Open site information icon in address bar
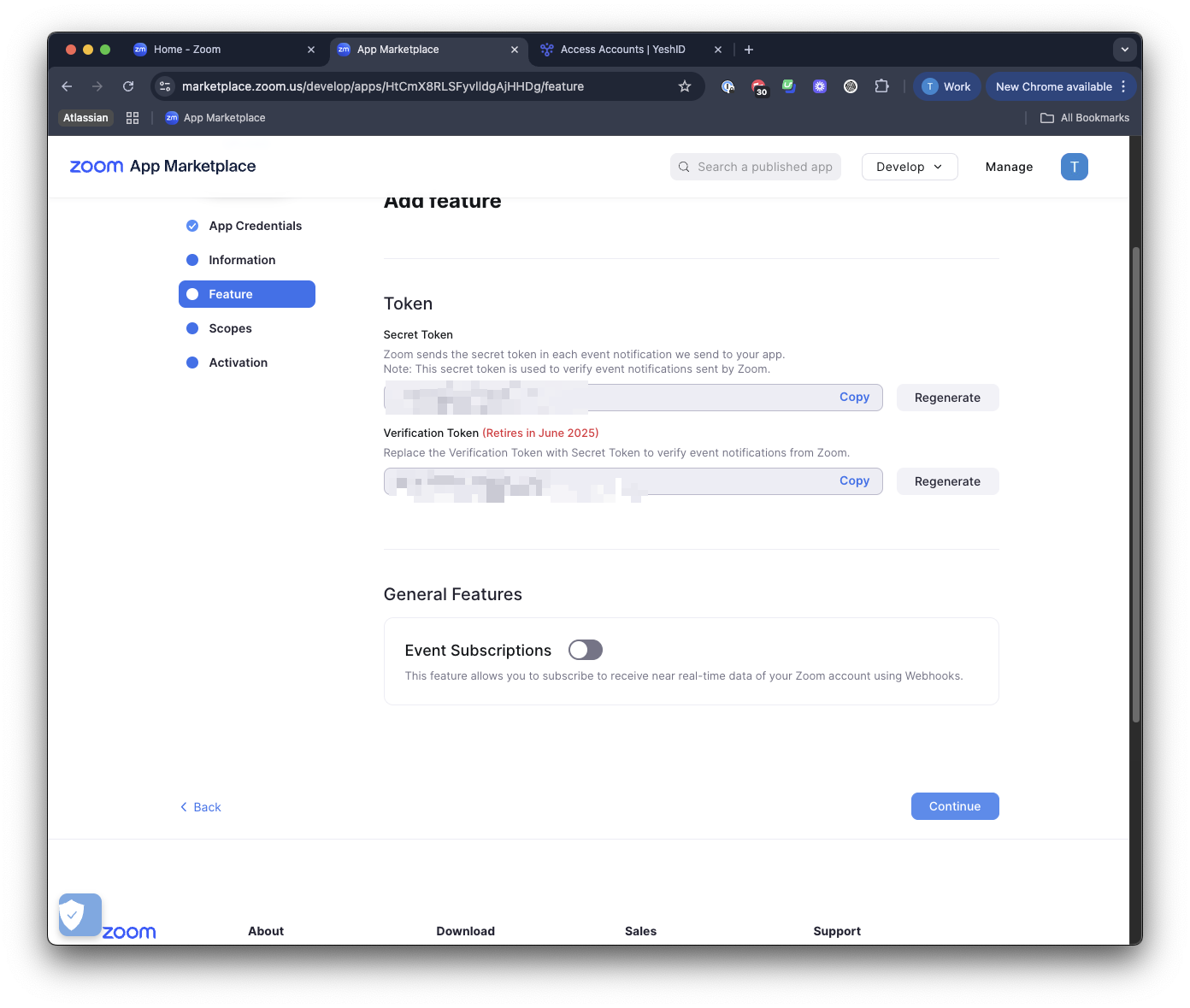1190x1008 pixels. [165, 86]
